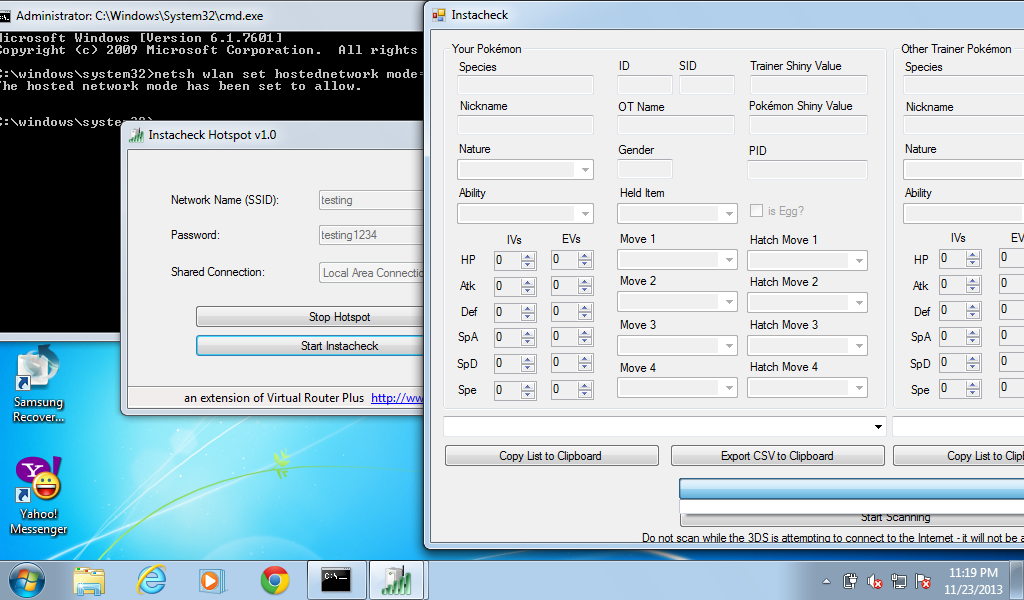
Task: Open Windows Media Player taskbar icon
Action: tap(212, 580)
